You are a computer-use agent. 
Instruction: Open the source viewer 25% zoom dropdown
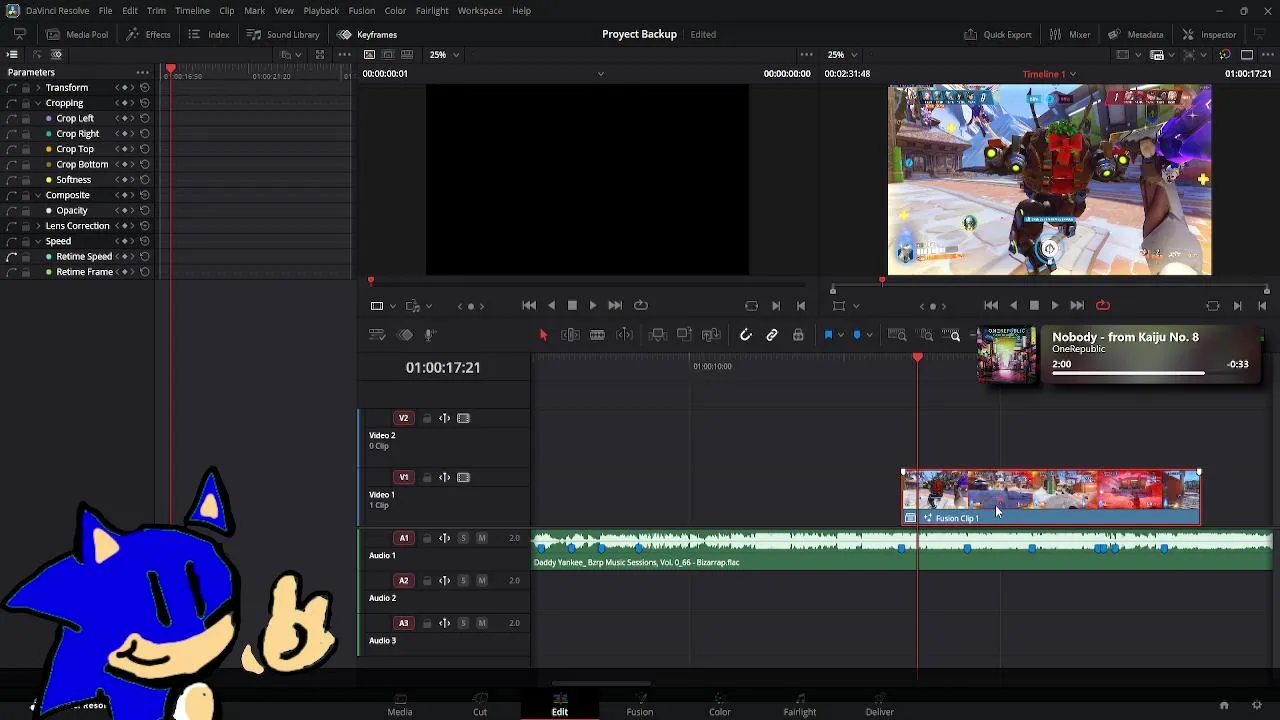pos(444,55)
